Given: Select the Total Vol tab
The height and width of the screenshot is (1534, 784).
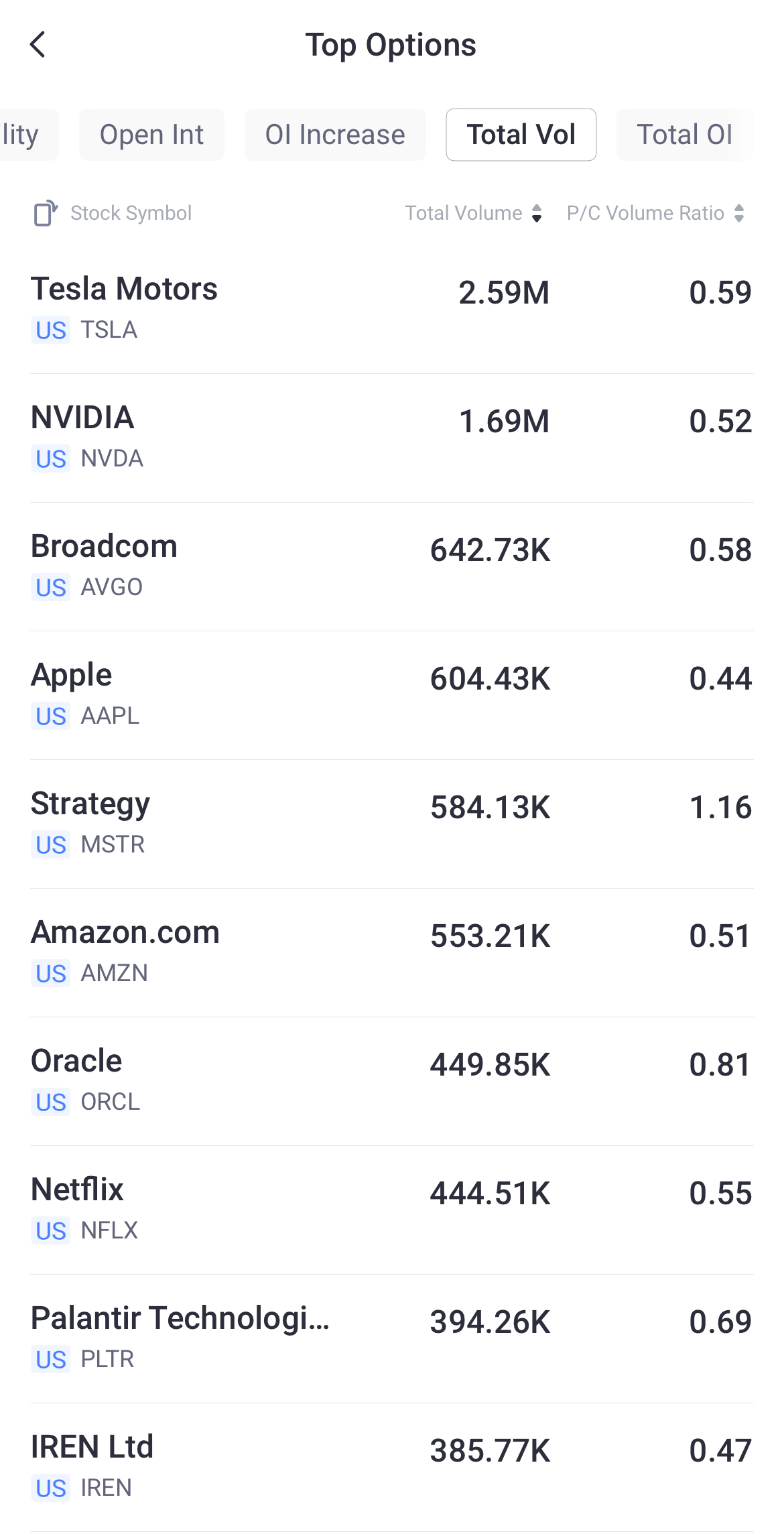Looking at the screenshot, I should 521,135.
